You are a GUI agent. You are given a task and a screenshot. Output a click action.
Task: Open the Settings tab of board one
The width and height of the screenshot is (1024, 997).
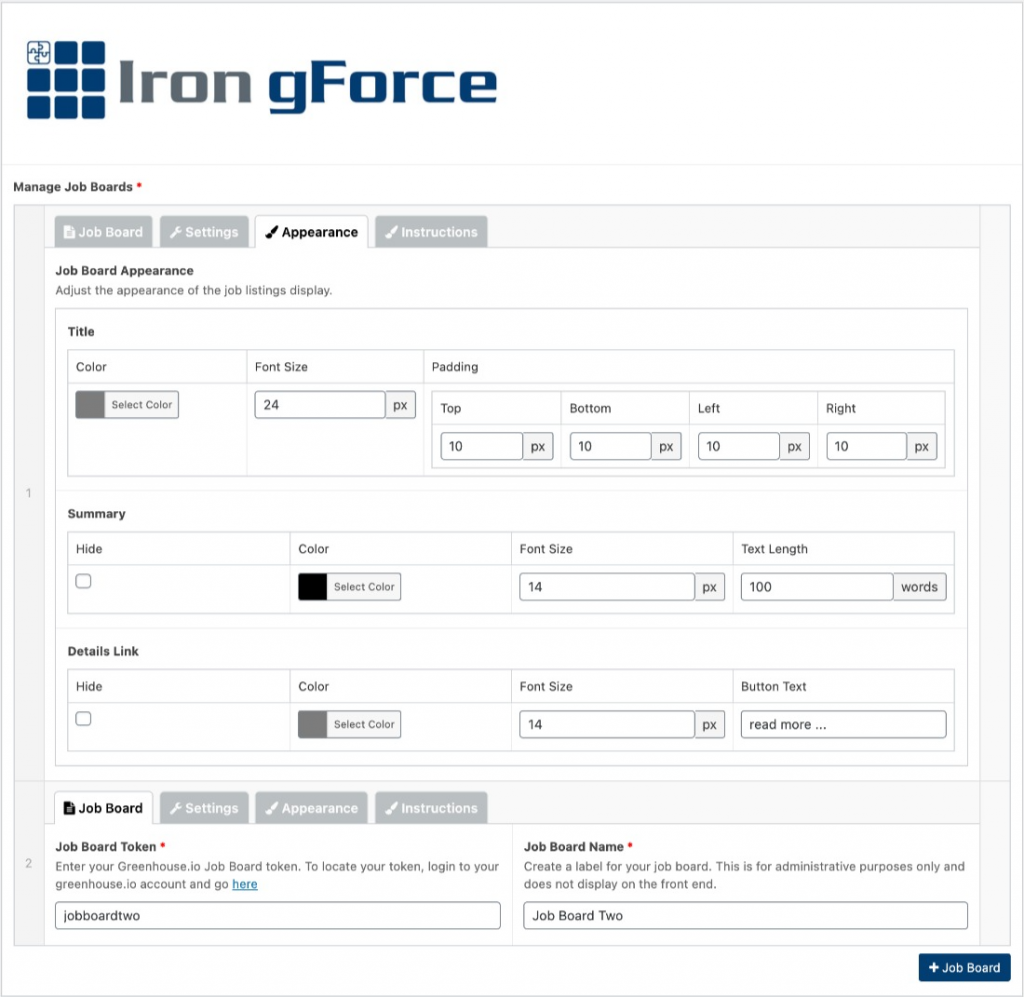click(204, 231)
